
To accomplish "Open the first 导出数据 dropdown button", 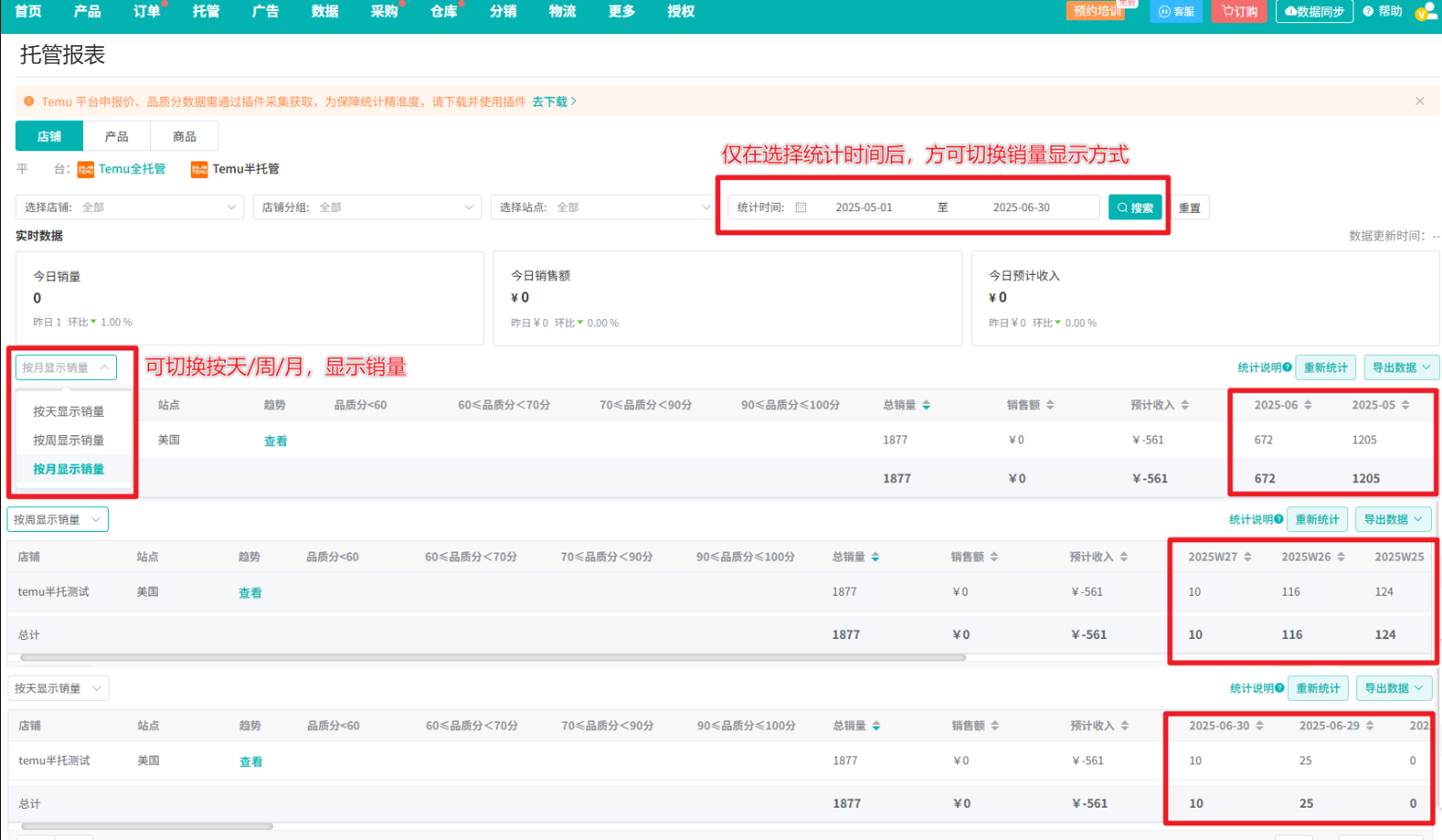I will click(x=1401, y=368).
